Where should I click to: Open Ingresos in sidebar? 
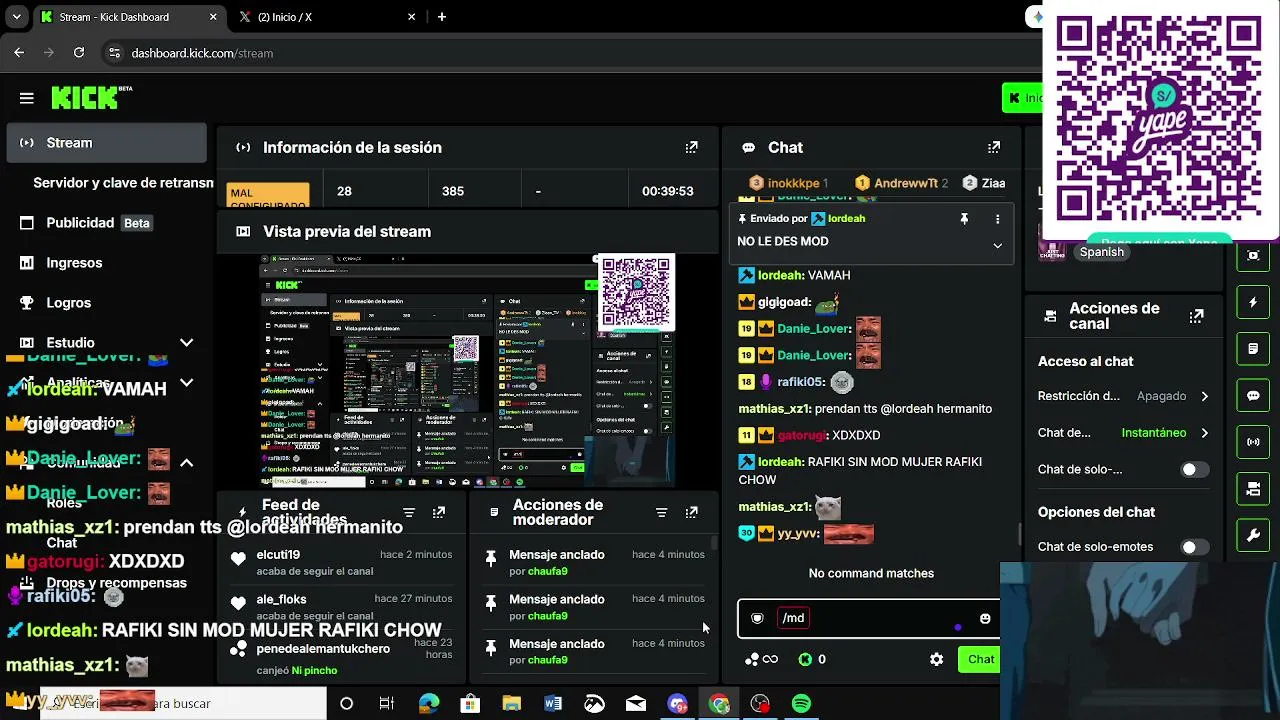(107, 263)
